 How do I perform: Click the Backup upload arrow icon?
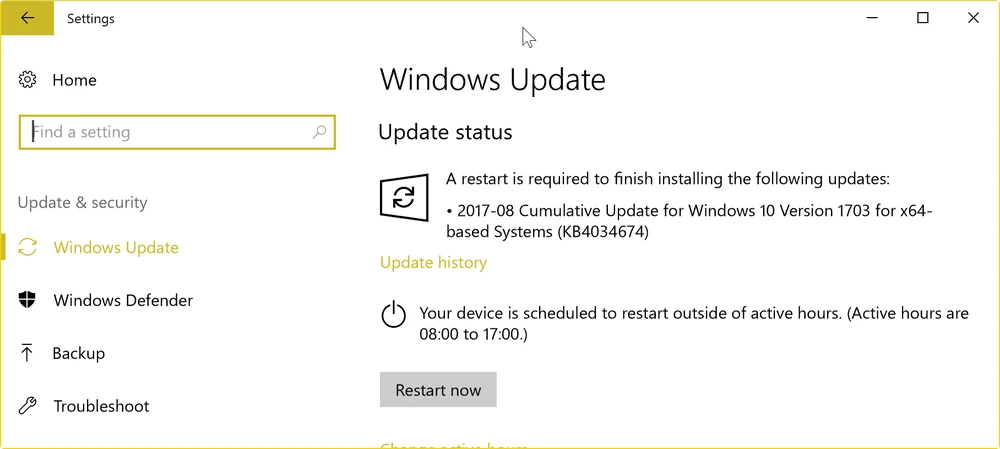[28, 353]
